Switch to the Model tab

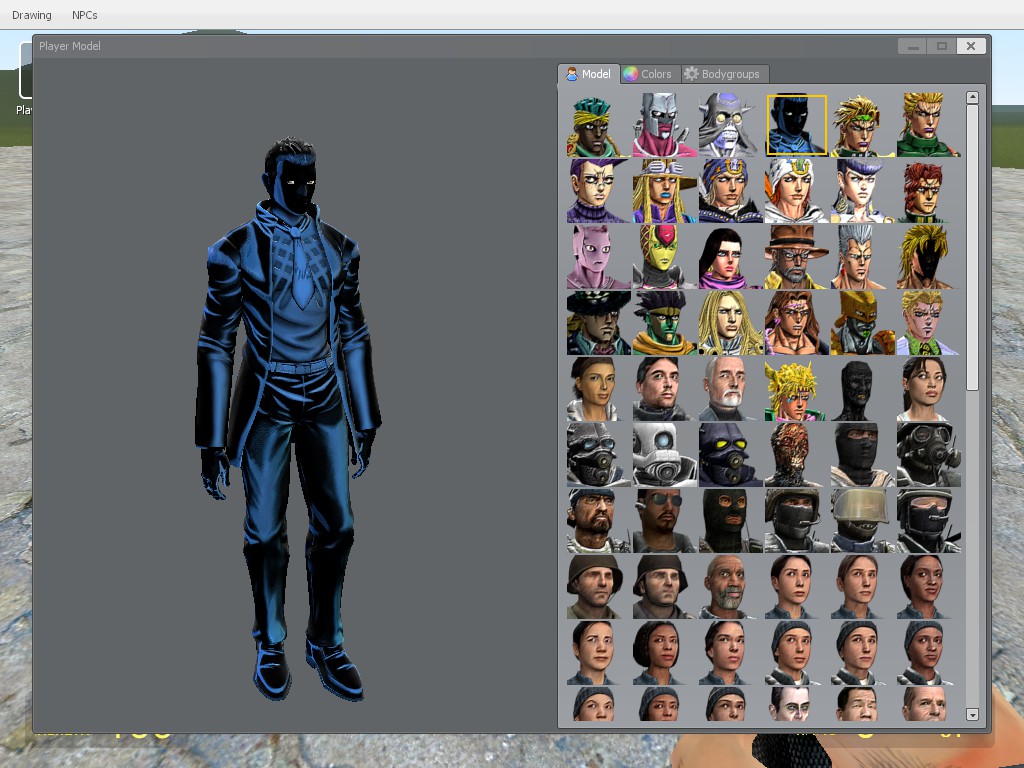pyautogui.click(x=588, y=74)
